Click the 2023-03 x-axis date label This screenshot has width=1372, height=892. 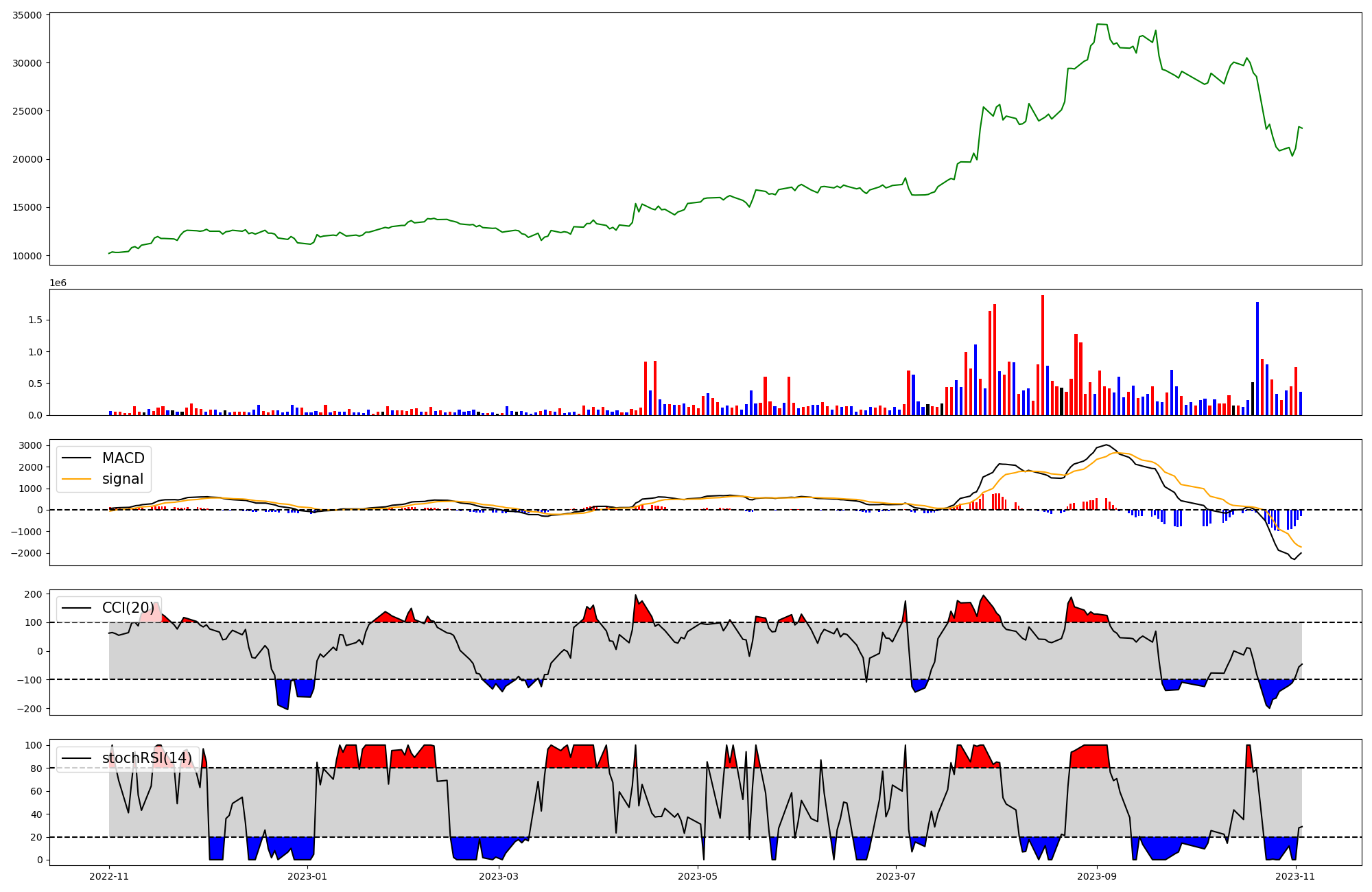click(x=499, y=876)
